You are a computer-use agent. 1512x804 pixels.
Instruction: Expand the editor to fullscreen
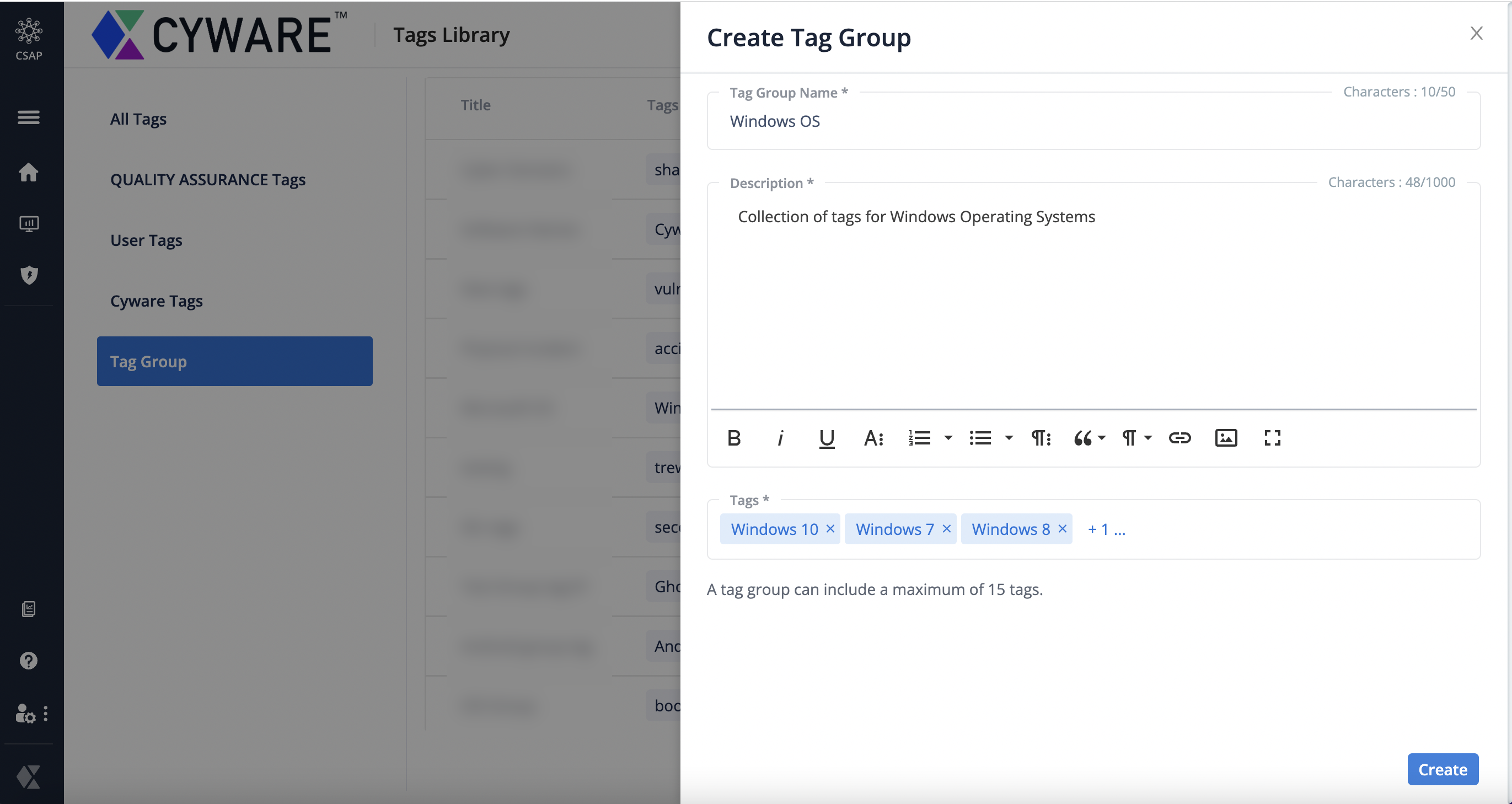tap(1272, 438)
